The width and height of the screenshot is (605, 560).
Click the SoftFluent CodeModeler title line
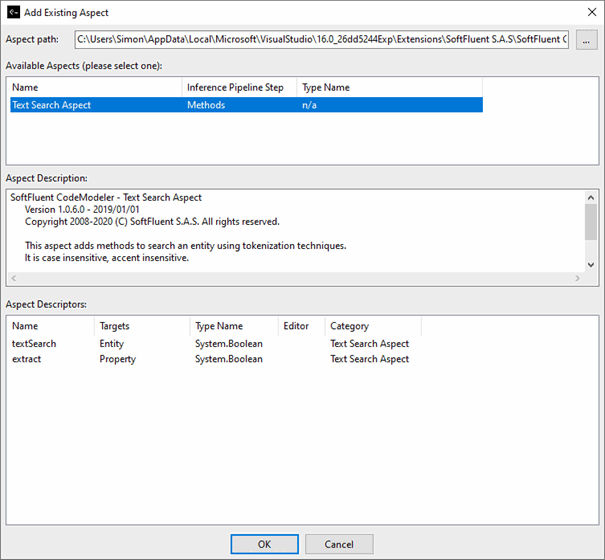(x=106, y=198)
